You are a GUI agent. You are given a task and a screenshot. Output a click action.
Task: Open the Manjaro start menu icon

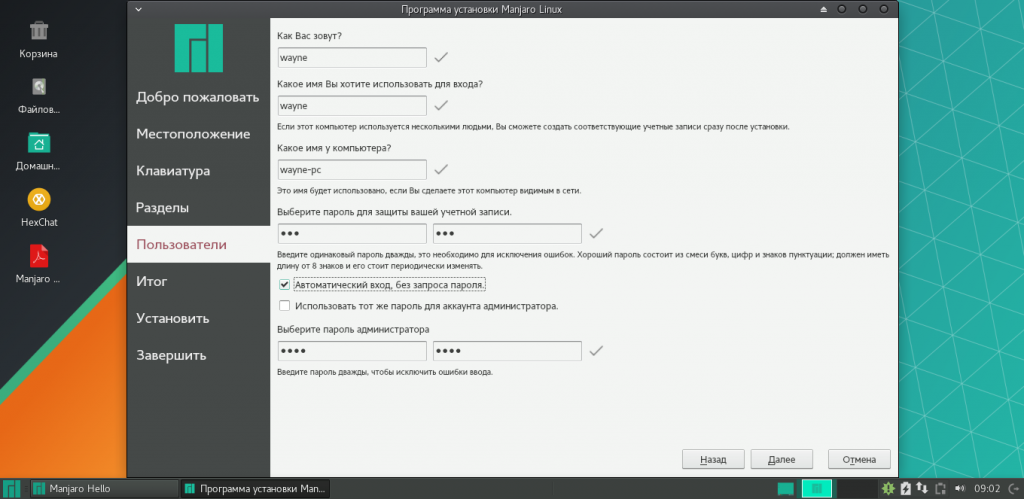click(x=12, y=489)
